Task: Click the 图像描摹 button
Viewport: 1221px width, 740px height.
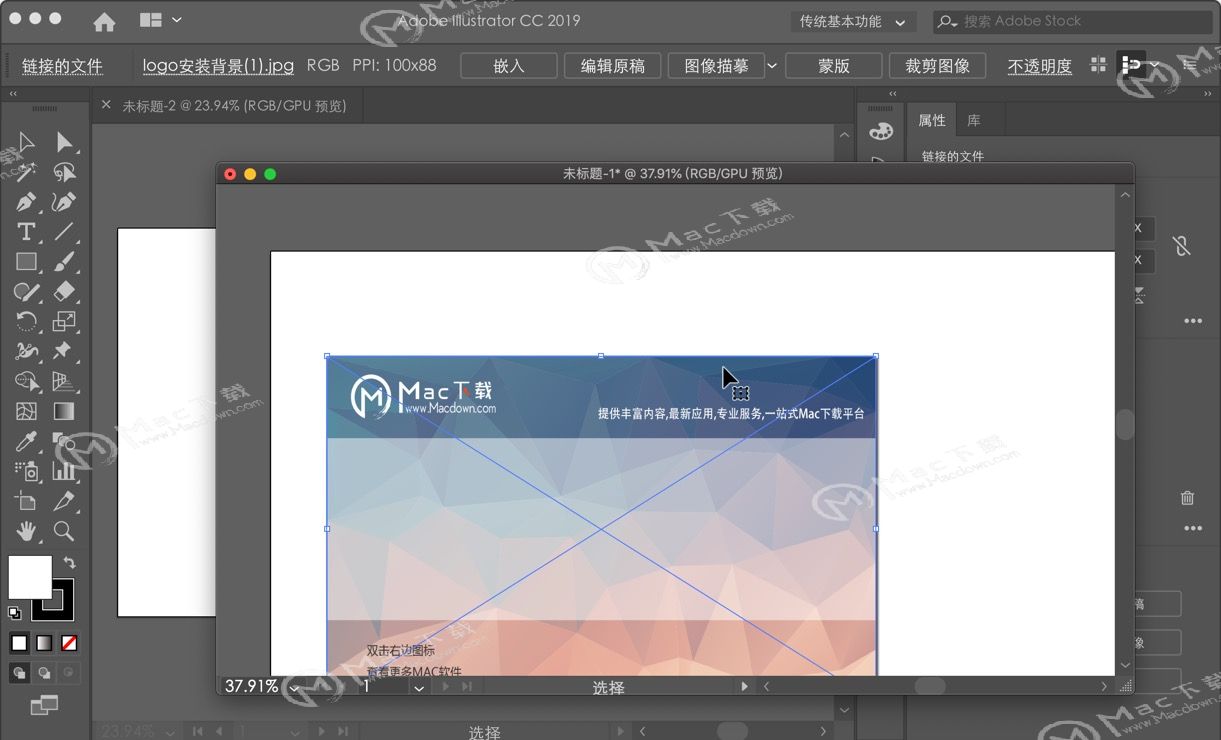Action: tap(716, 66)
